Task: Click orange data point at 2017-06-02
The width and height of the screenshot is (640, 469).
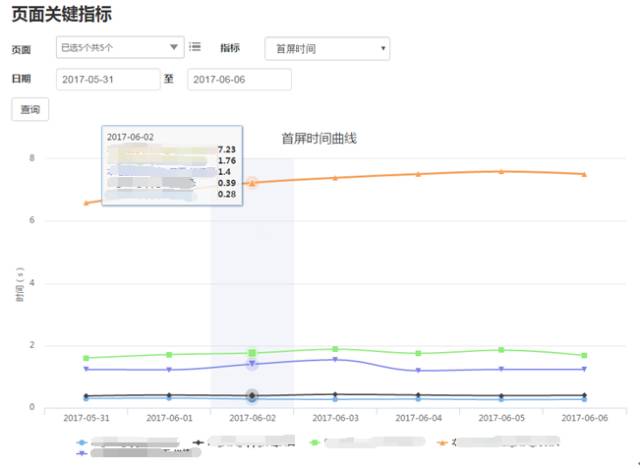Action: [x=252, y=183]
